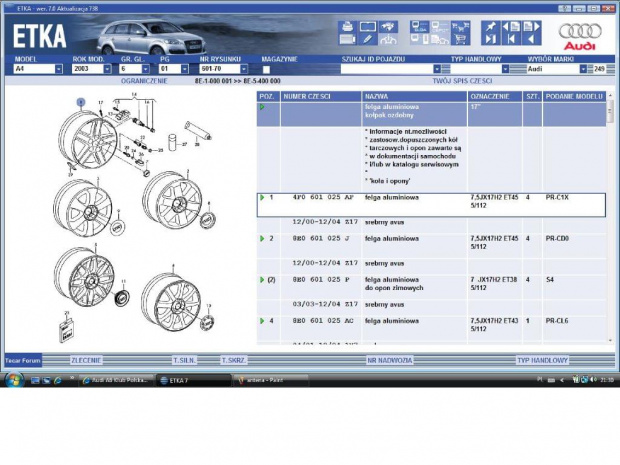
Task: Open the NR RYSUNKU dropdown 601-70
Action: [x=244, y=69]
